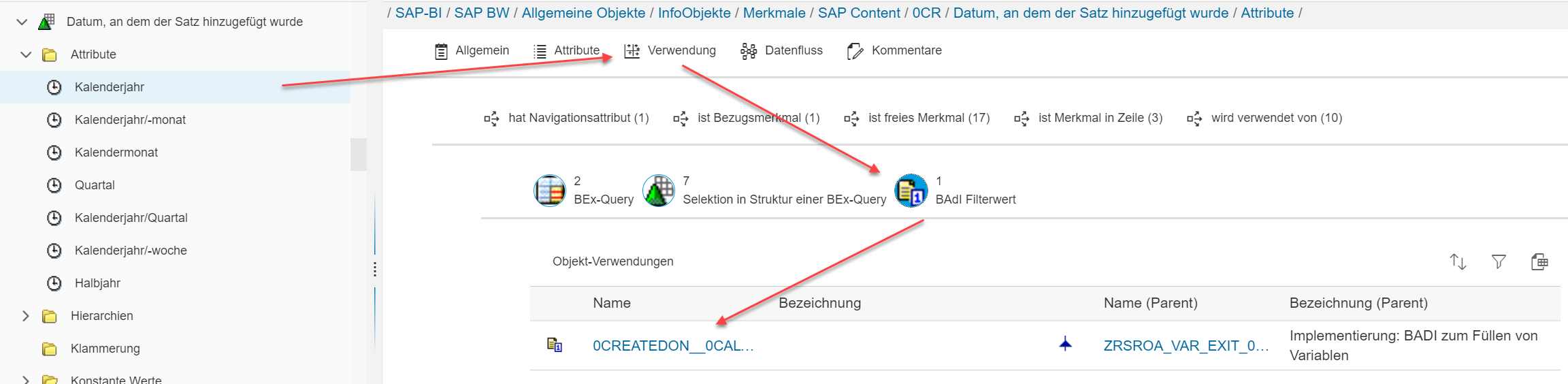The width and height of the screenshot is (1568, 384).
Task: Click the sort arrows icon in Objekt-Verwendungen
Action: (1457, 261)
